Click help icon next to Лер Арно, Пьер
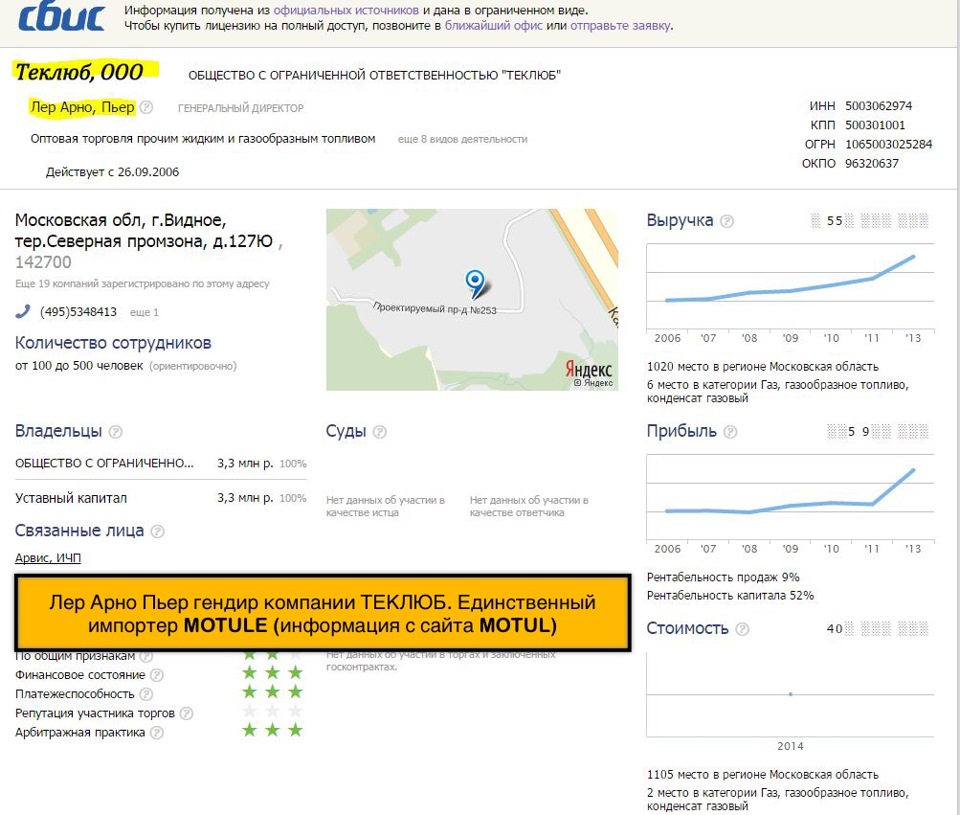Image resolution: width=960 pixels, height=815 pixels. click(146, 107)
